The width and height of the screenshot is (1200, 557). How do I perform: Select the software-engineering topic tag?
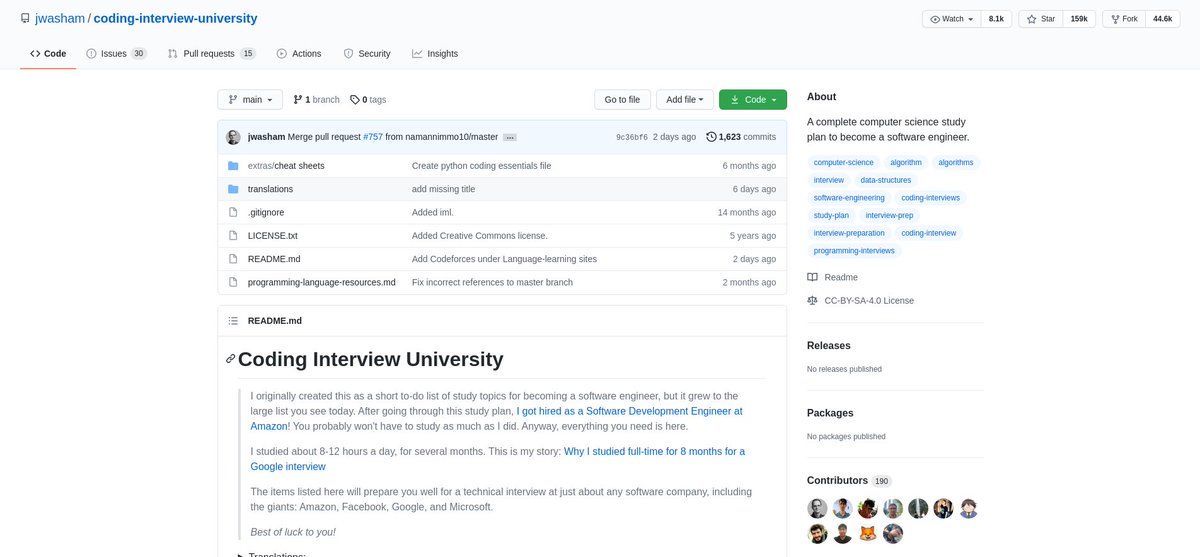(849, 198)
